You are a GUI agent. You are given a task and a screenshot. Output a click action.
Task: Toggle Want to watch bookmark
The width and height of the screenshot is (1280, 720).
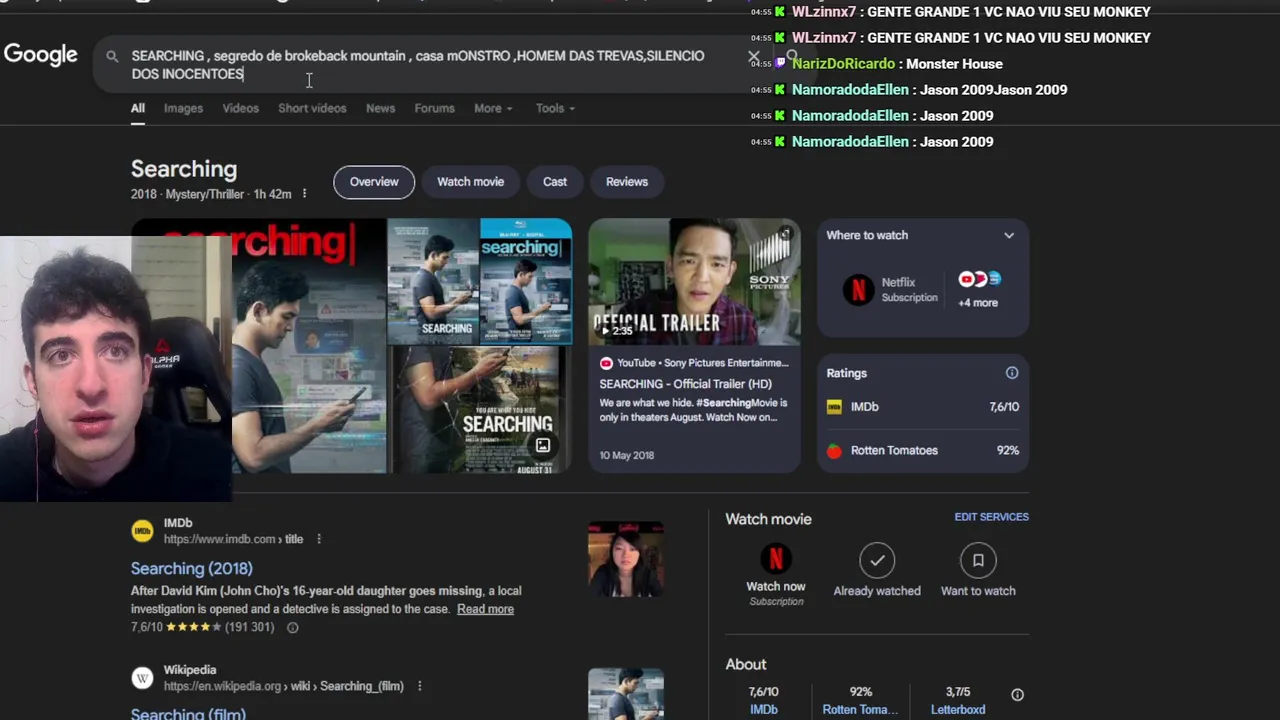coord(978,571)
